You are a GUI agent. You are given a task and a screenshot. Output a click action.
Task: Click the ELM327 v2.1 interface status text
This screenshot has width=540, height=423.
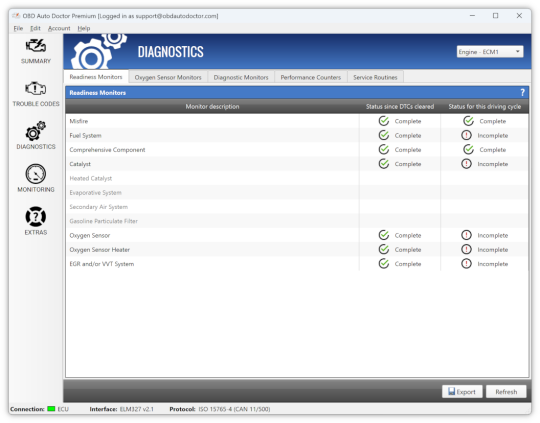[x=137, y=409]
